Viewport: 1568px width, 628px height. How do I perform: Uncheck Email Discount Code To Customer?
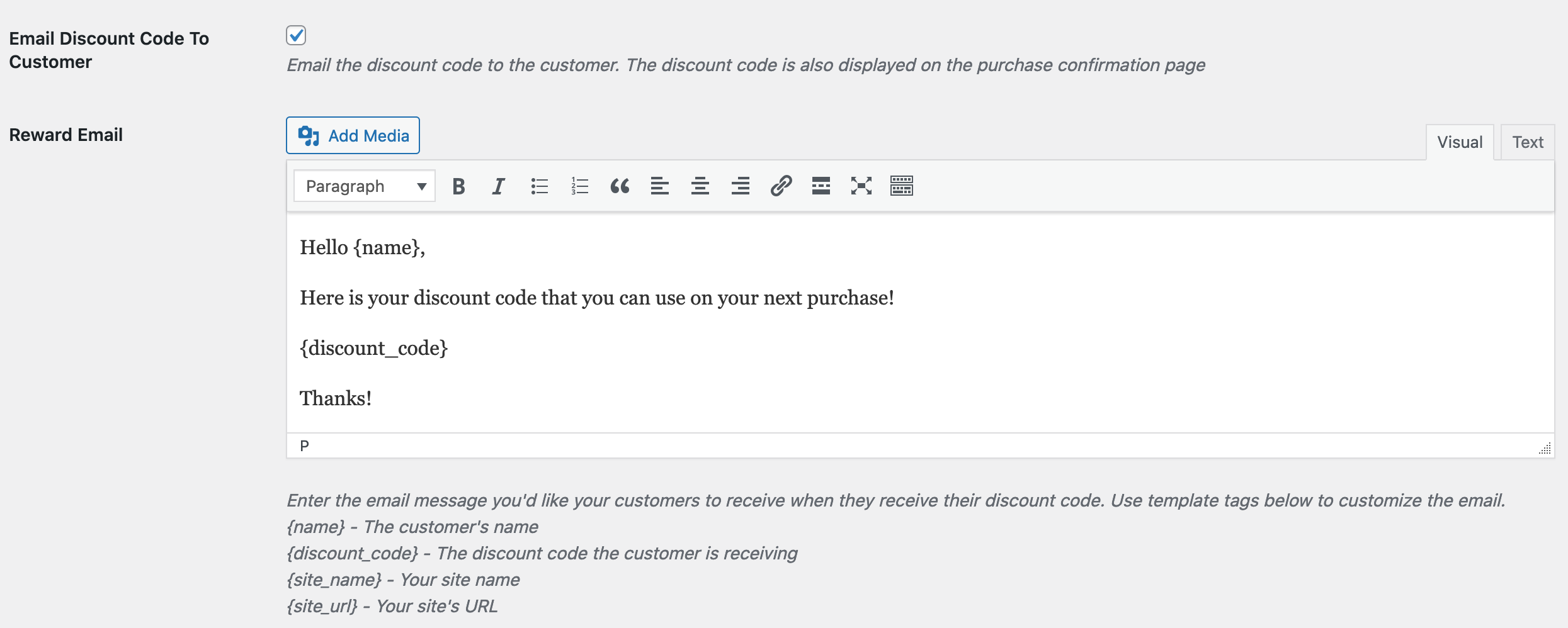[x=296, y=35]
